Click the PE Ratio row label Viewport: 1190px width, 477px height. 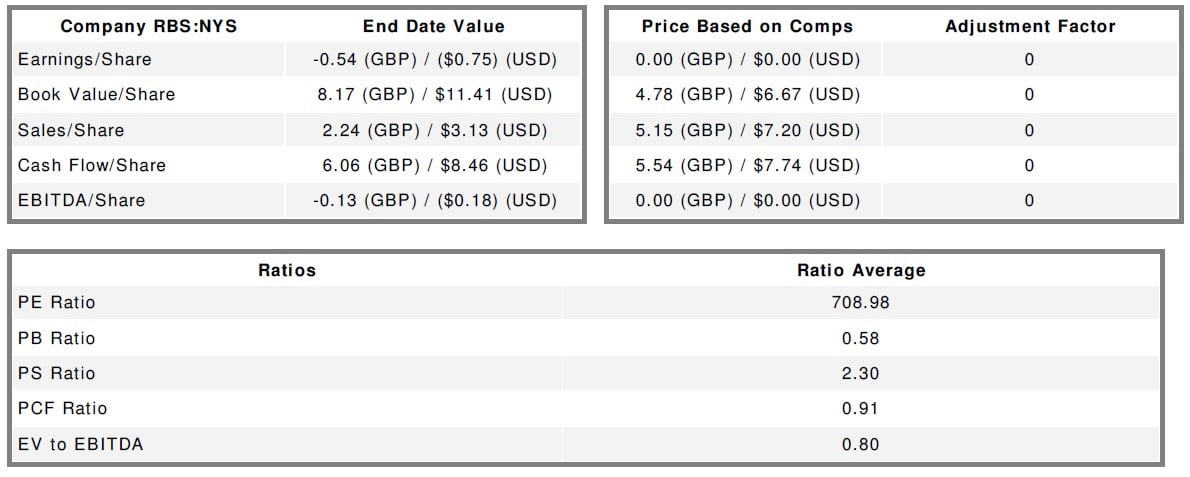point(57,302)
